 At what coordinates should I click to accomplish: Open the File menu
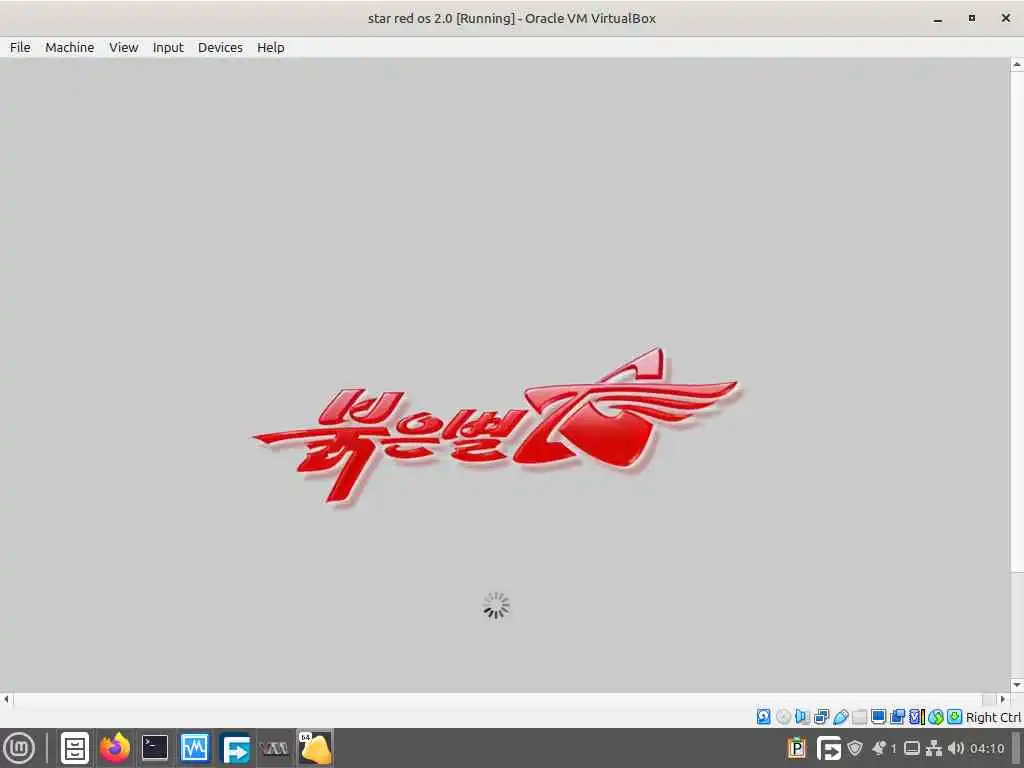point(20,48)
